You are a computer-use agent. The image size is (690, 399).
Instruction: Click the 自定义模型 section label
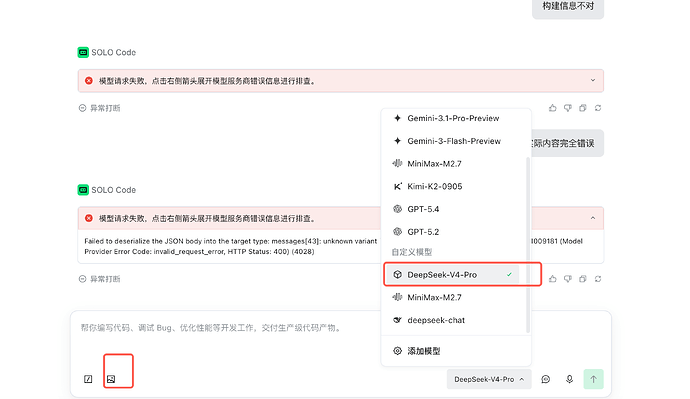point(412,253)
